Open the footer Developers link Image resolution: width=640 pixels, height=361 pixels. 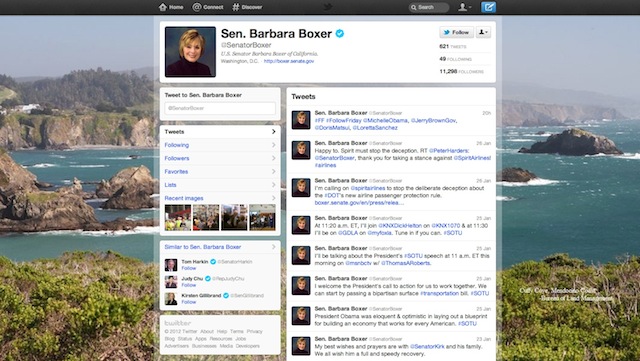(x=247, y=346)
